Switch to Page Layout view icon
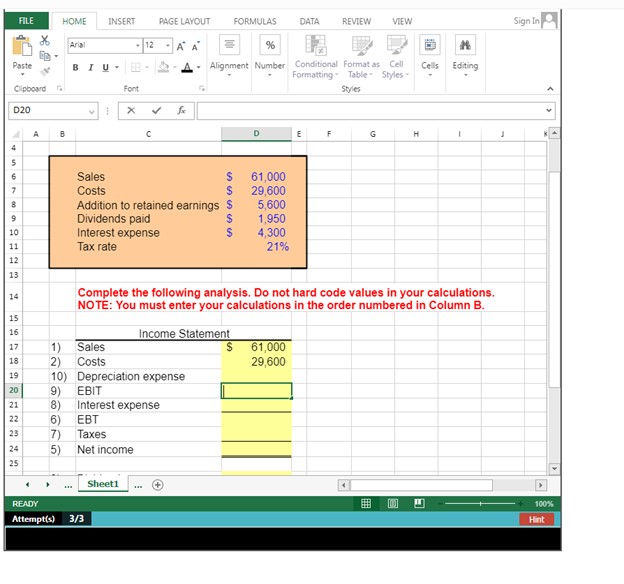 392,504
